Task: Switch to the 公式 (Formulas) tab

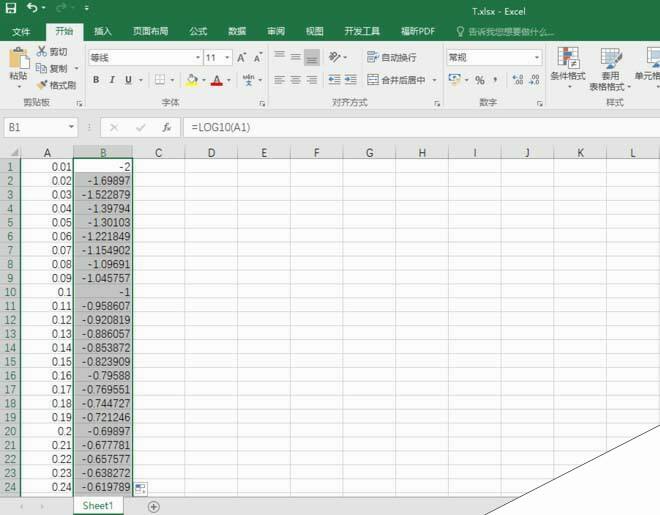Action: click(x=198, y=31)
